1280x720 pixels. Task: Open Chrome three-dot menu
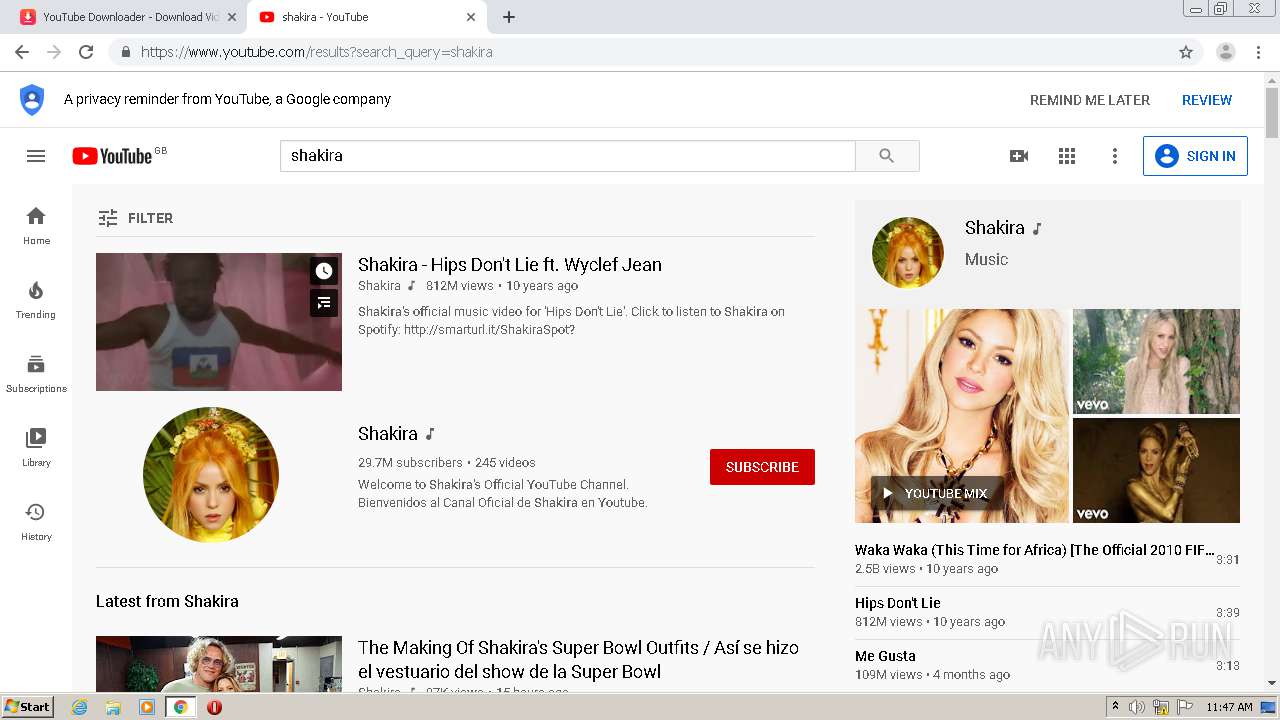pyautogui.click(x=1258, y=52)
